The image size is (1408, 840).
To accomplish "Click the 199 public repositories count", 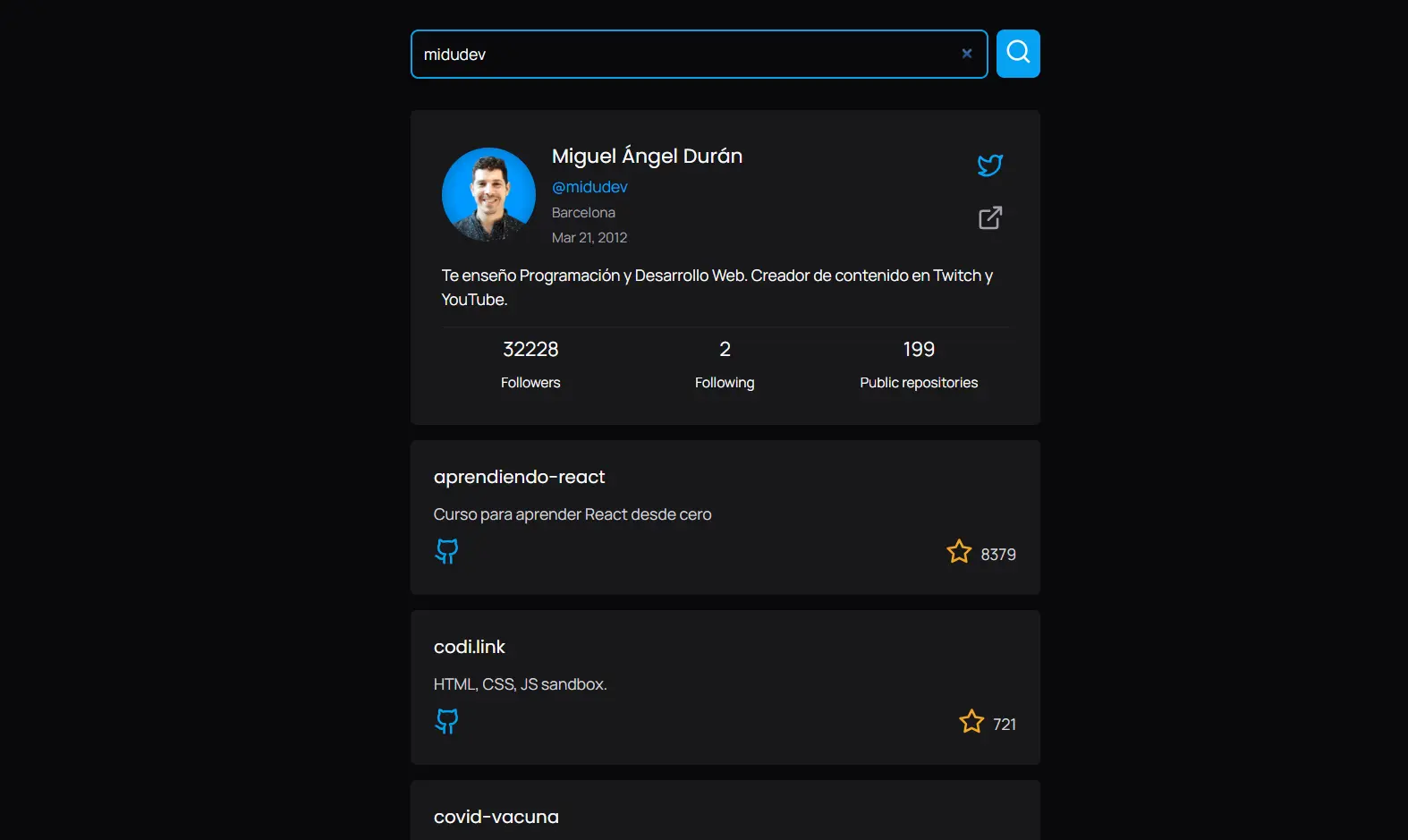I will 919,349.
